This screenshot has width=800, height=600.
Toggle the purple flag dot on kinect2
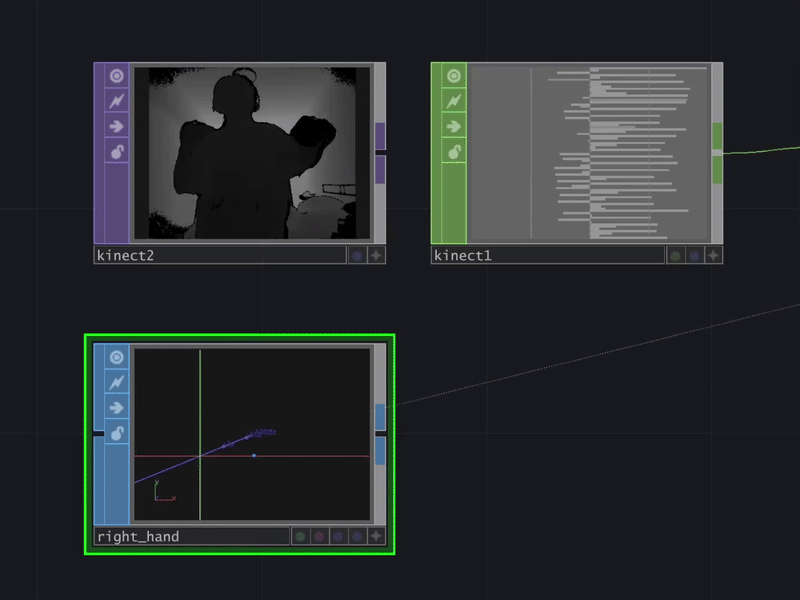click(x=356, y=255)
